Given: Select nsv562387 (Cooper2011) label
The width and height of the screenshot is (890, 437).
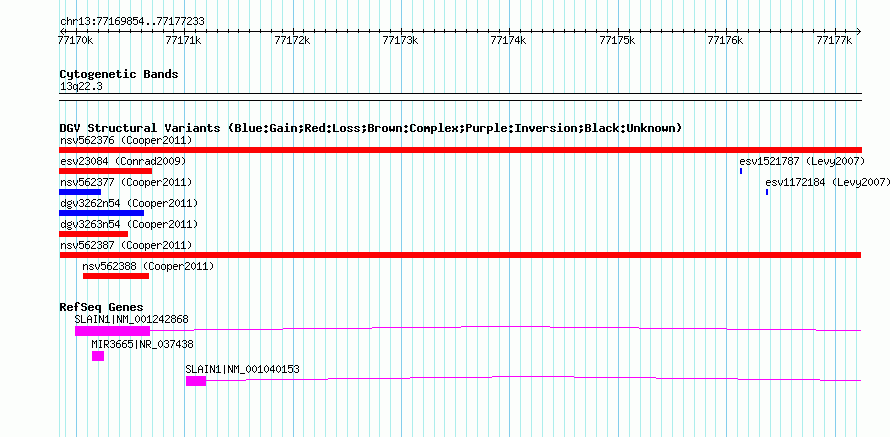Looking at the screenshot, I should click(x=126, y=245).
